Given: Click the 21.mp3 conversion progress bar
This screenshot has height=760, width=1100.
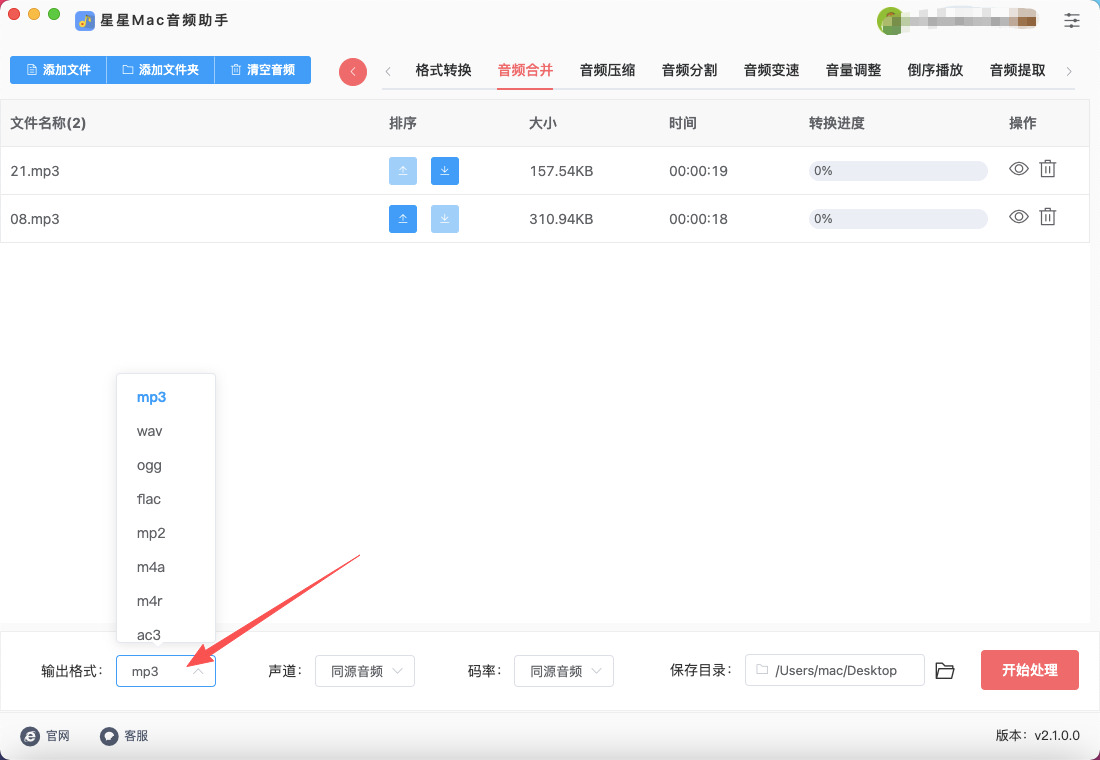Looking at the screenshot, I should click(897, 171).
